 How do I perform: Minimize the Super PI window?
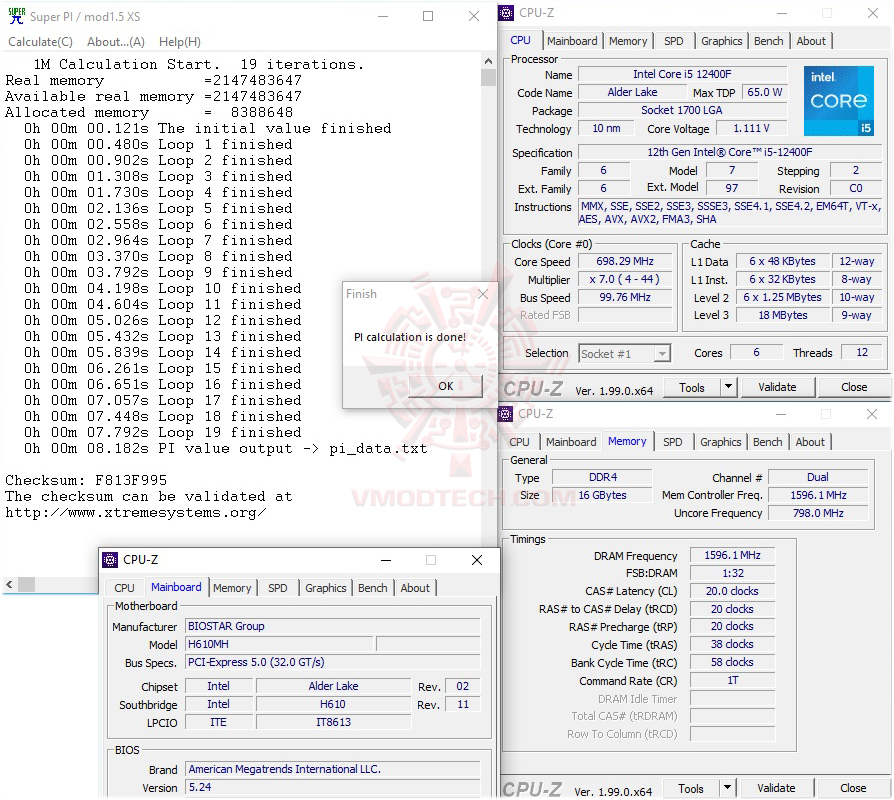[x=383, y=16]
